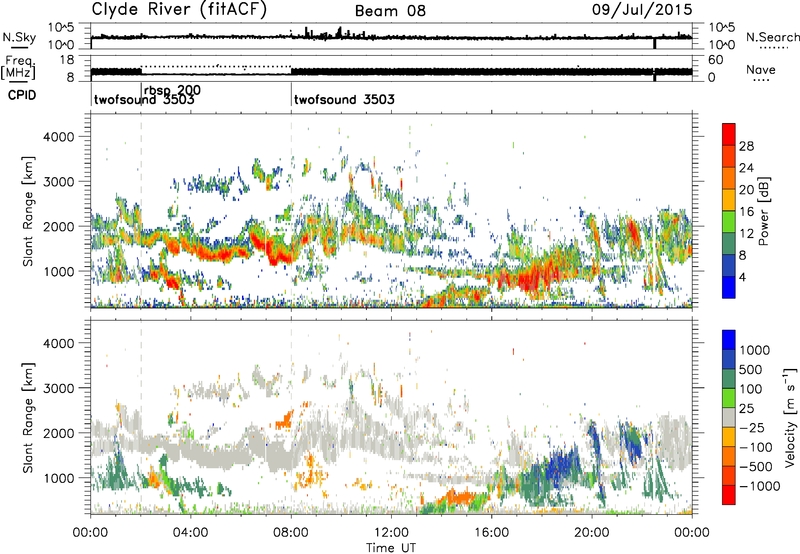Select the "-1000" Velocity color bar label
This screenshot has width=800, height=554.
click(x=760, y=486)
